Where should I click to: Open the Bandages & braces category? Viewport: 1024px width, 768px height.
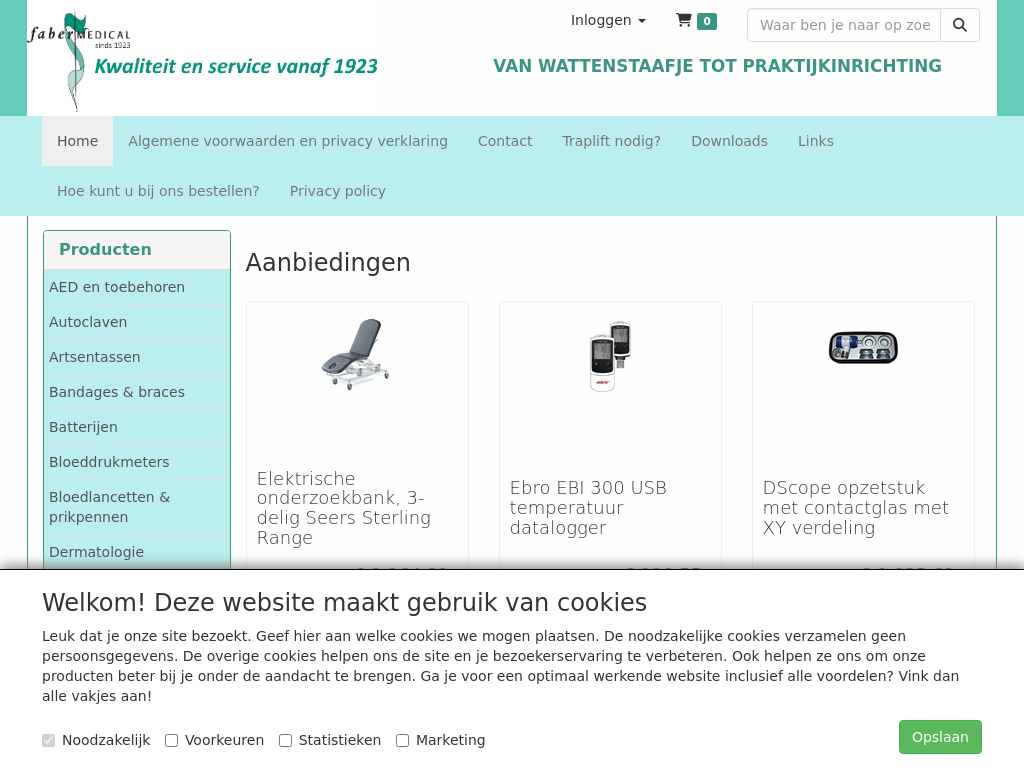[137, 392]
